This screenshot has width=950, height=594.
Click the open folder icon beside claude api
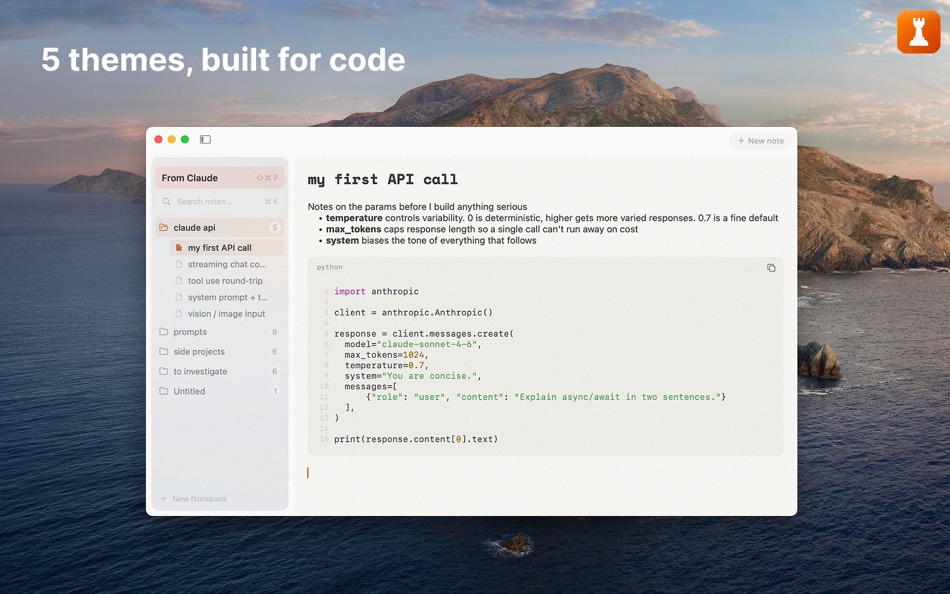(164, 227)
